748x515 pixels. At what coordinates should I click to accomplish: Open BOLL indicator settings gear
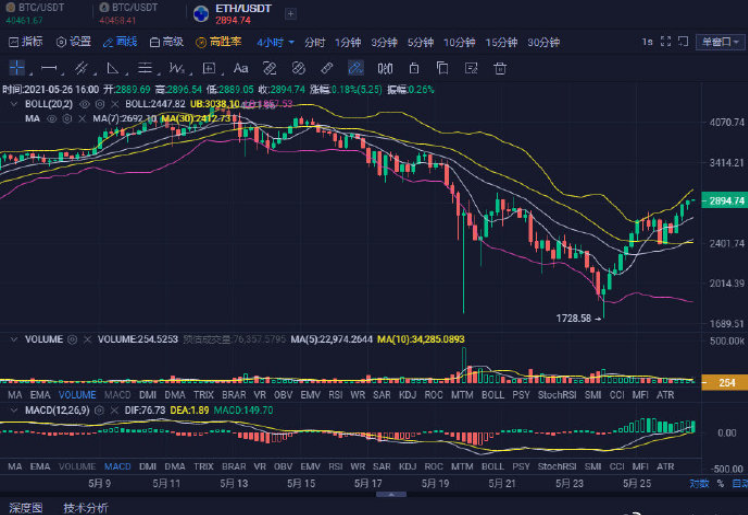pos(100,104)
